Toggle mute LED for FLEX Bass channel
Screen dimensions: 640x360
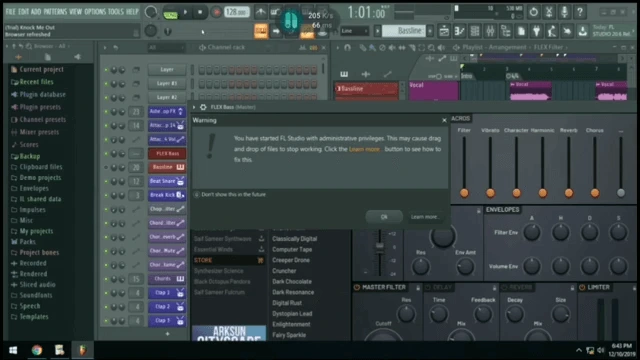point(106,154)
